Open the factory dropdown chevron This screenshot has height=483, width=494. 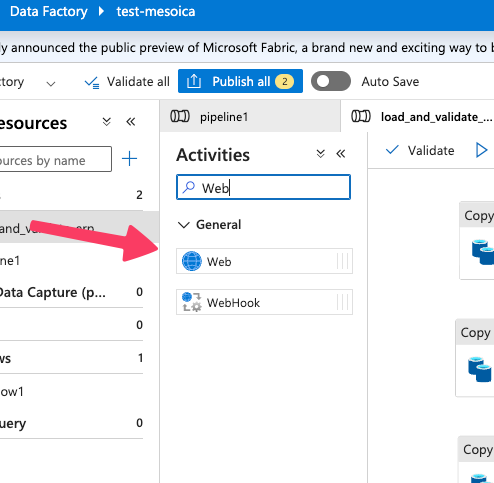click(51, 83)
